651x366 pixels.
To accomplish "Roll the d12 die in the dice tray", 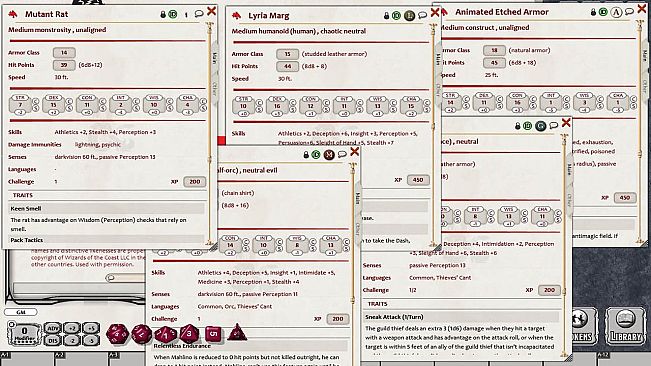I will [x=142, y=334].
